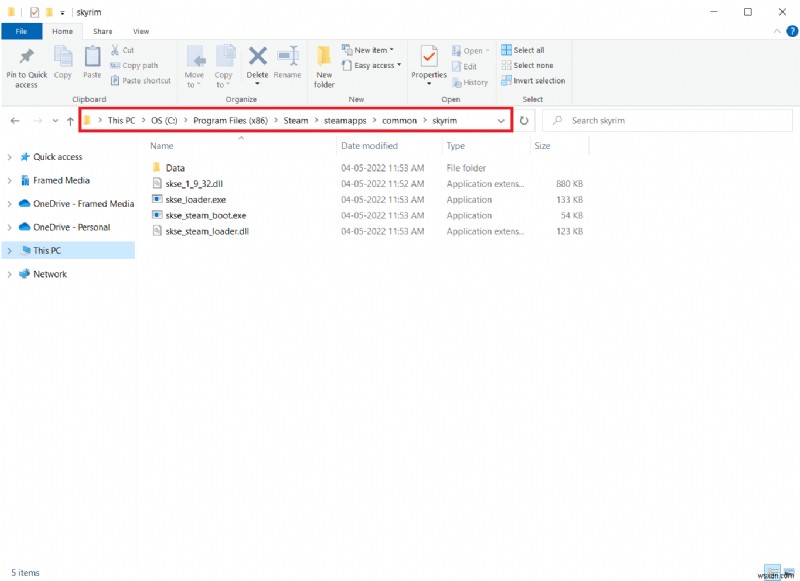
Task: Select OneDrive - Personal in sidebar
Action: 71,228
